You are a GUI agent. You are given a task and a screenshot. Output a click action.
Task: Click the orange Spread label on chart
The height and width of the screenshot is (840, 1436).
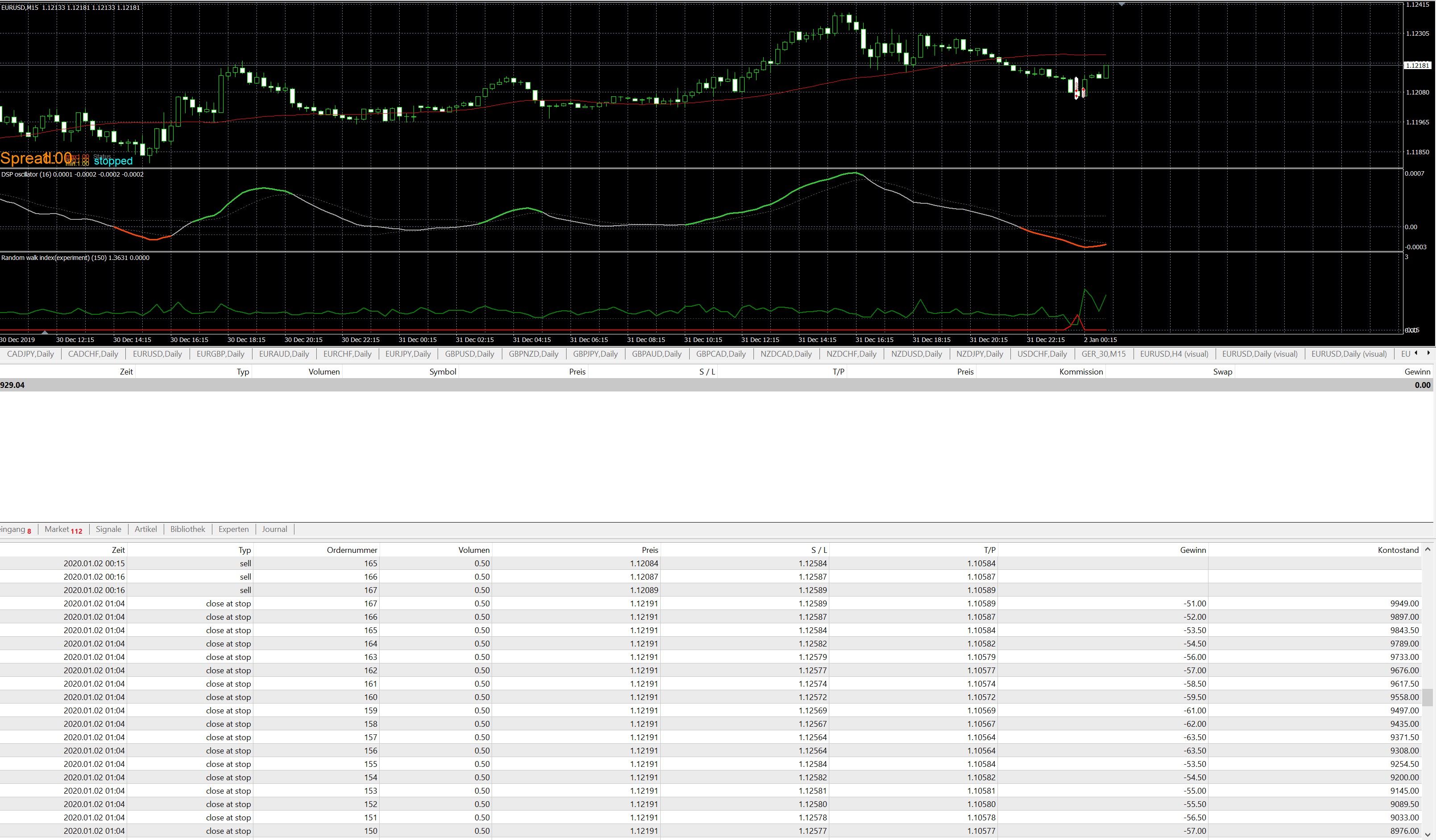coord(35,158)
